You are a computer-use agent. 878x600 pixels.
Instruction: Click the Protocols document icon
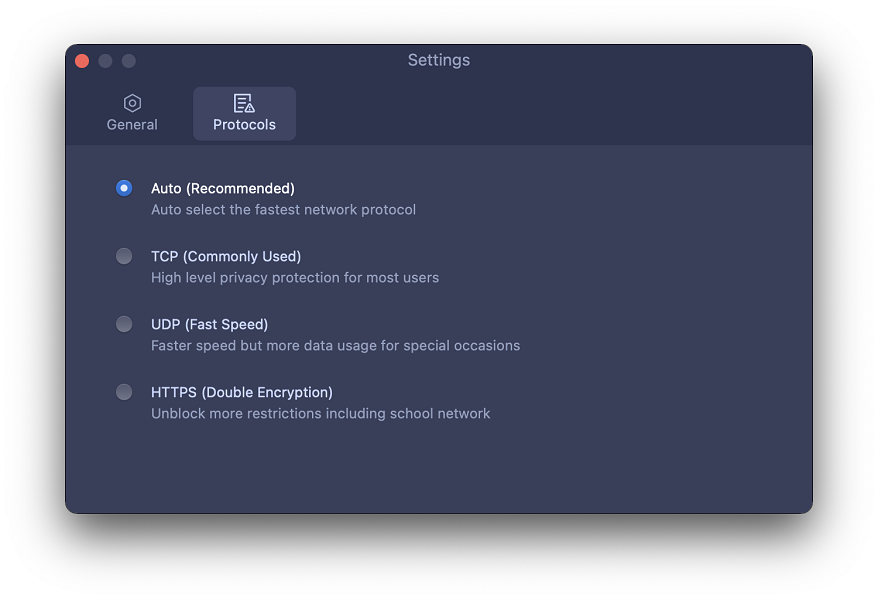tap(244, 103)
